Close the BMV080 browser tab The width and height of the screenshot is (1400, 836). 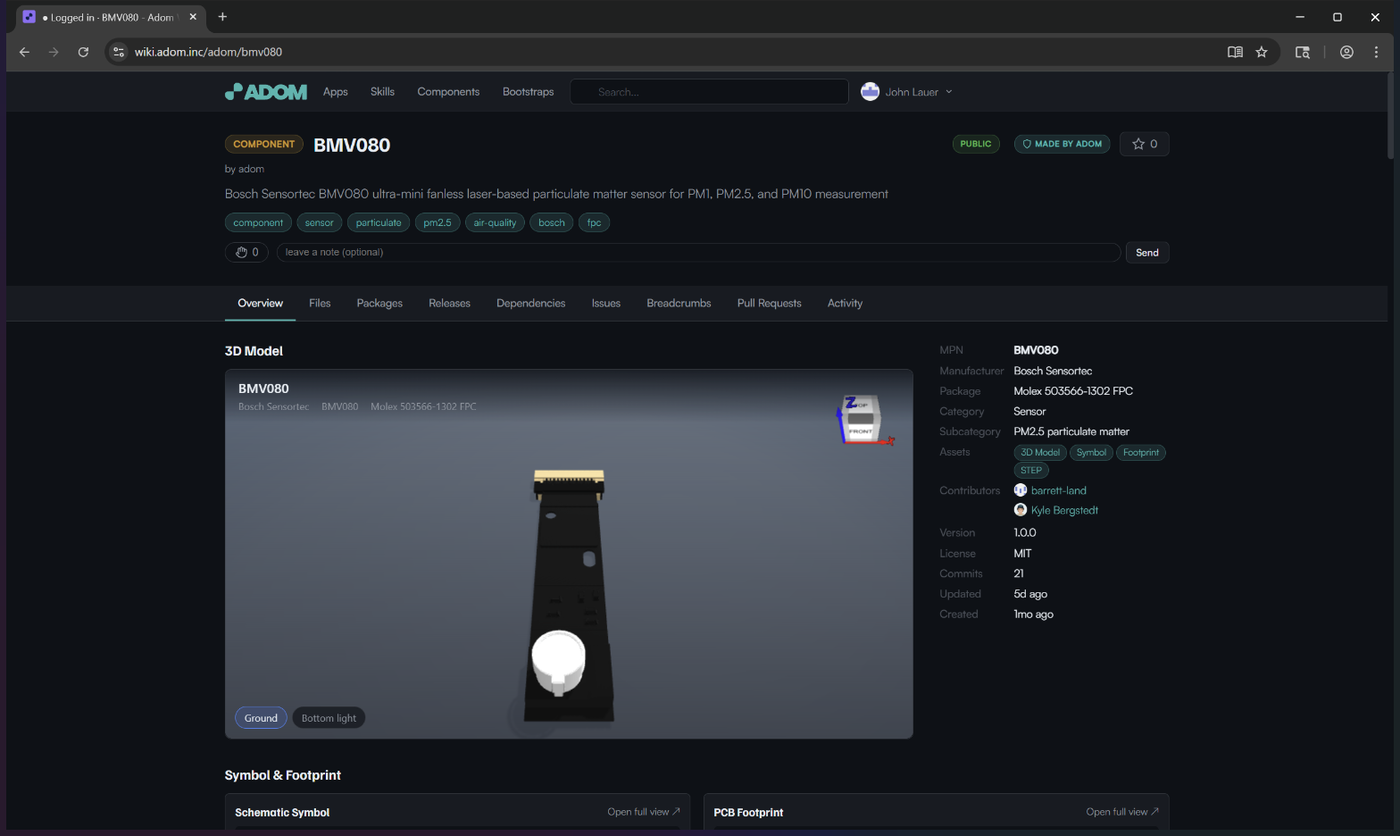pyautogui.click(x=193, y=17)
